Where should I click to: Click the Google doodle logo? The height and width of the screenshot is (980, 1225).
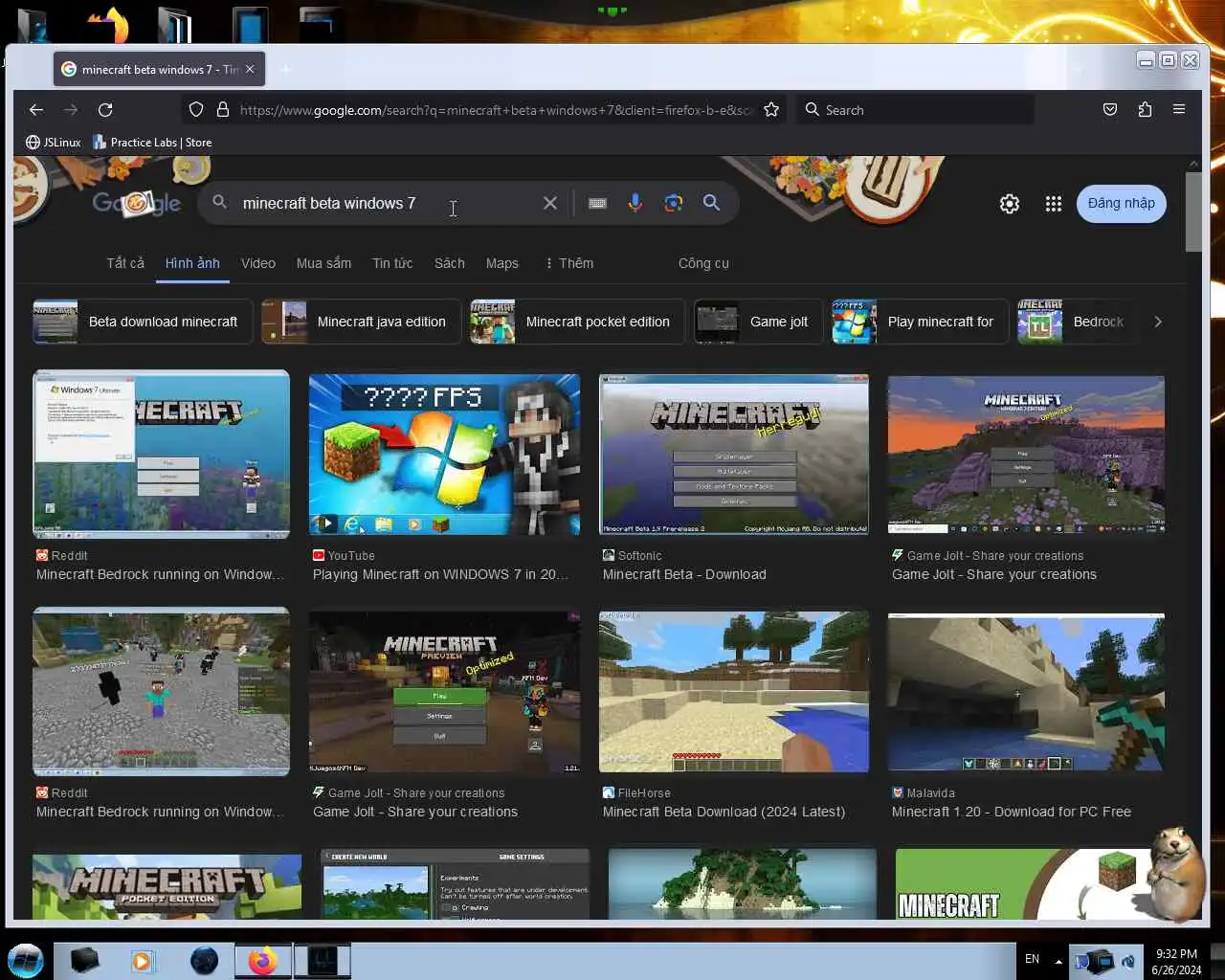pyautogui.click(x=137, y=203)
